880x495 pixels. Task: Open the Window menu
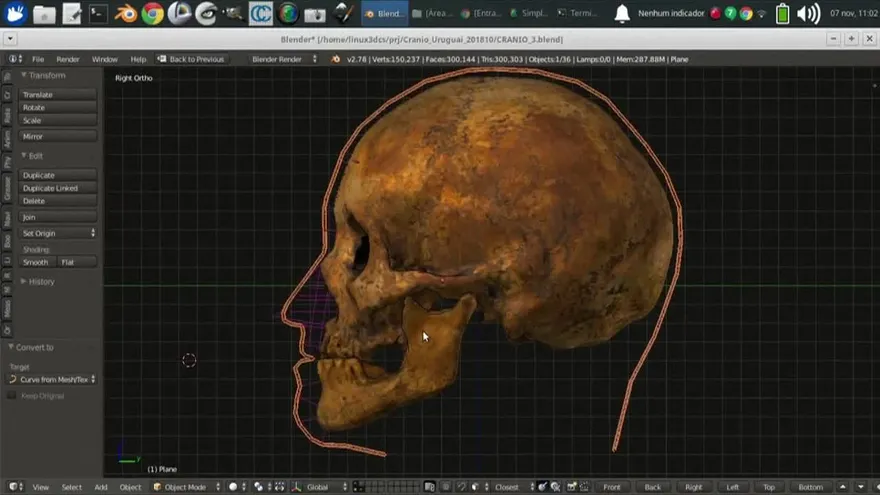(x=104, y=59)
